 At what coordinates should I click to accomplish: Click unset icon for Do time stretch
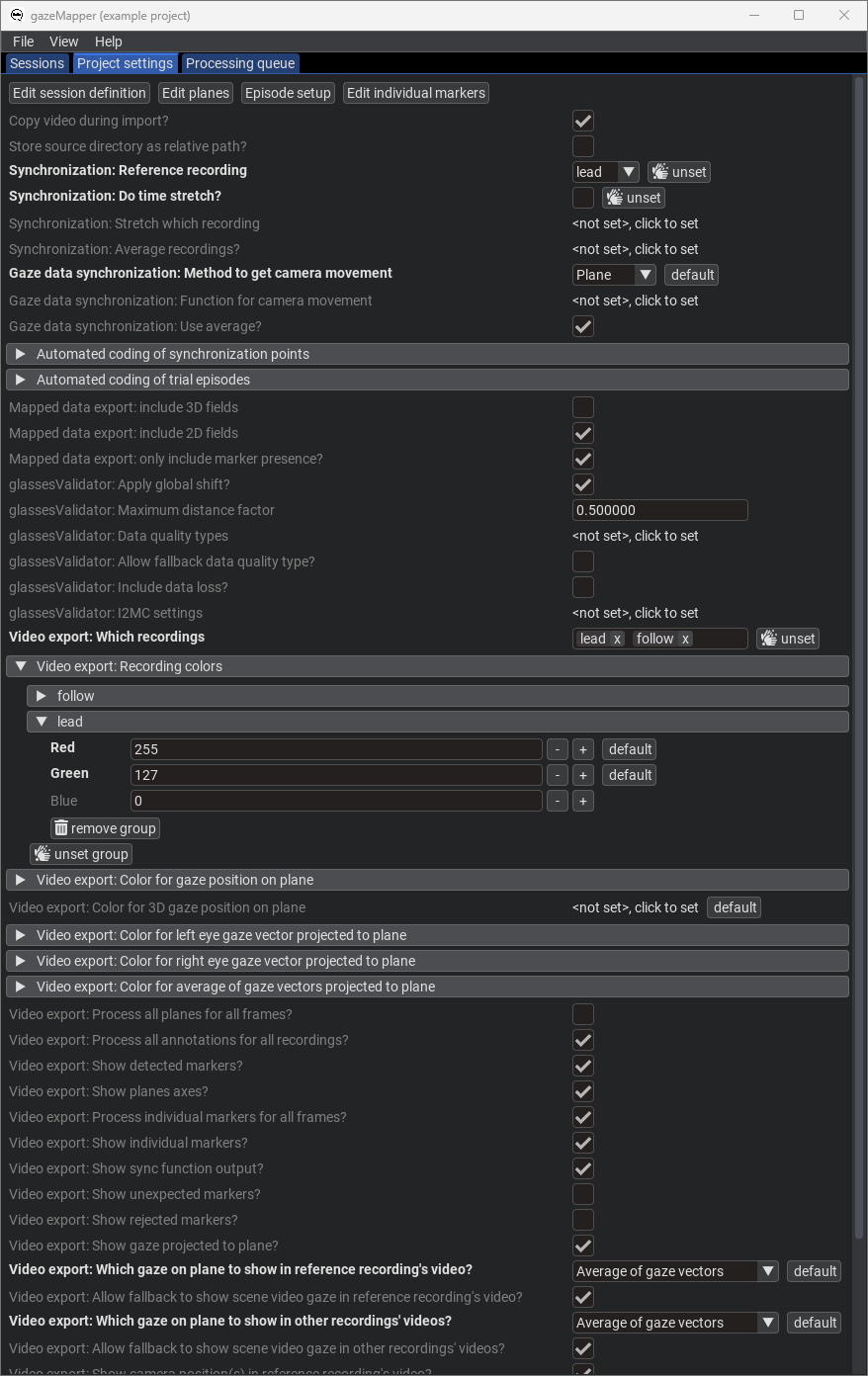point(615,198)
